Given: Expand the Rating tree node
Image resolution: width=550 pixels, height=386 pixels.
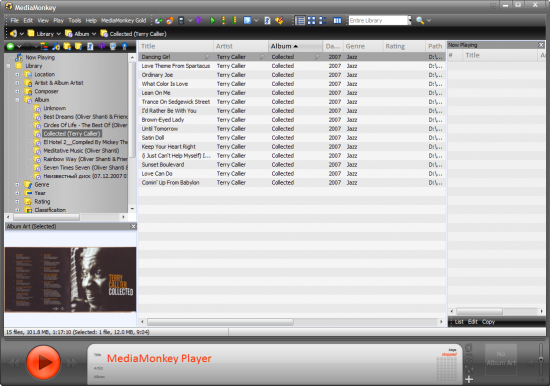Looking at the screenshot, I should (x=17, y=201).
